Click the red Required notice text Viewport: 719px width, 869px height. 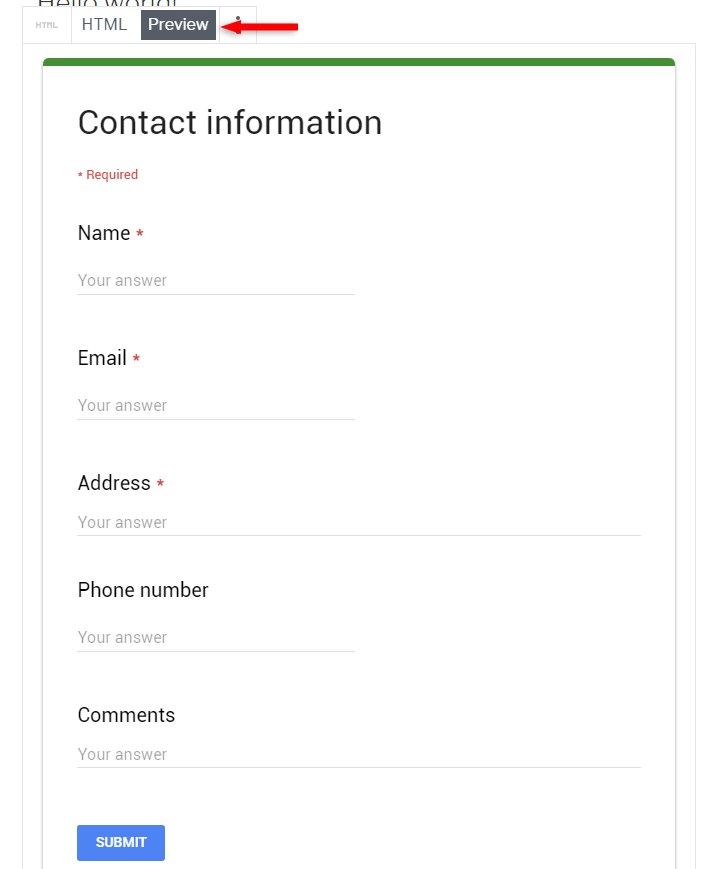108,175
